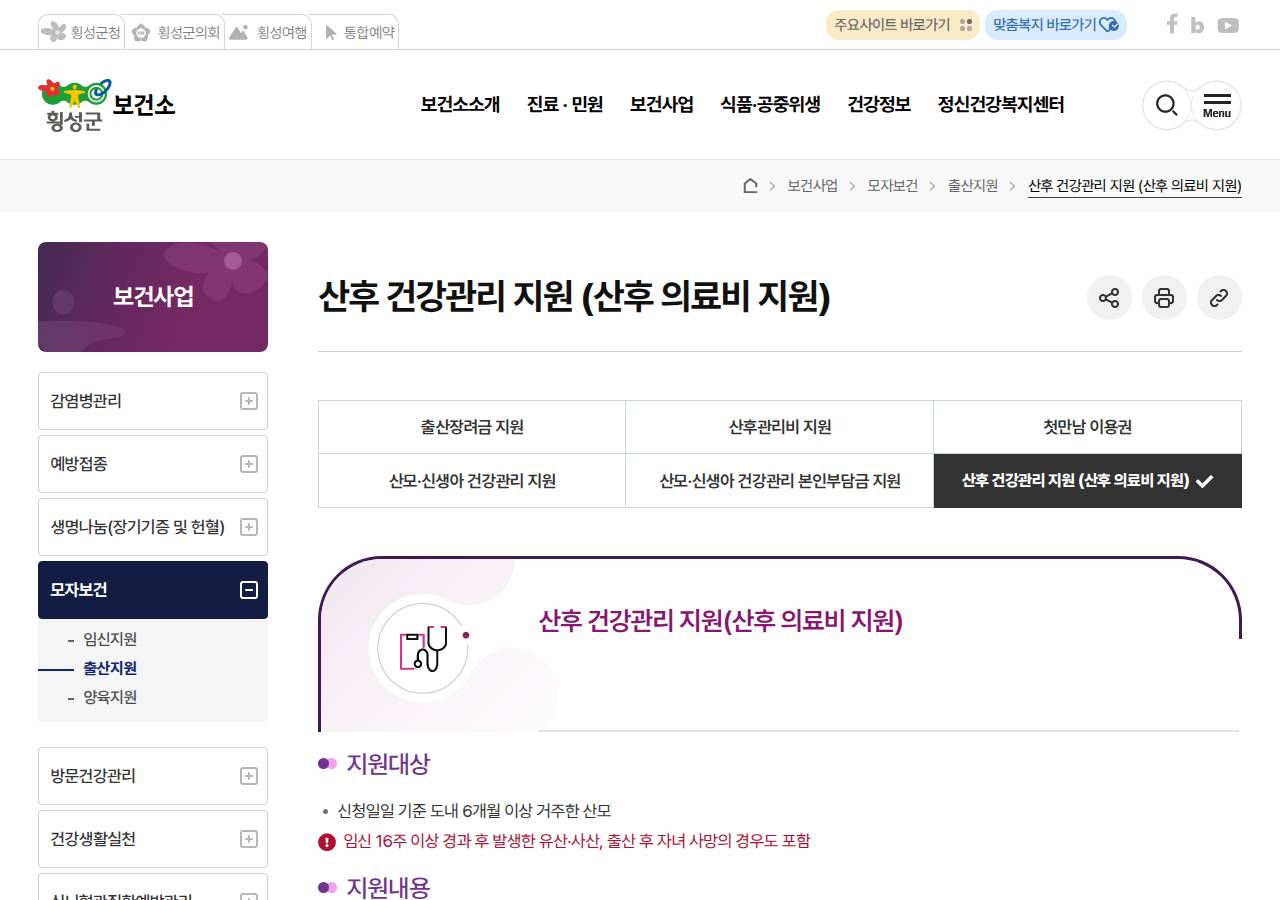Open 양육지원 submenu in sidebar
Viewport: 1280px width, 900px height.
(110, 697)
